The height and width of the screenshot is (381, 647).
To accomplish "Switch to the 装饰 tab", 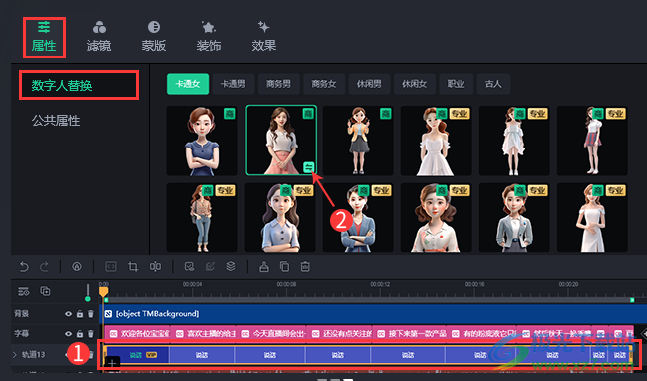I will coord(209,37).
